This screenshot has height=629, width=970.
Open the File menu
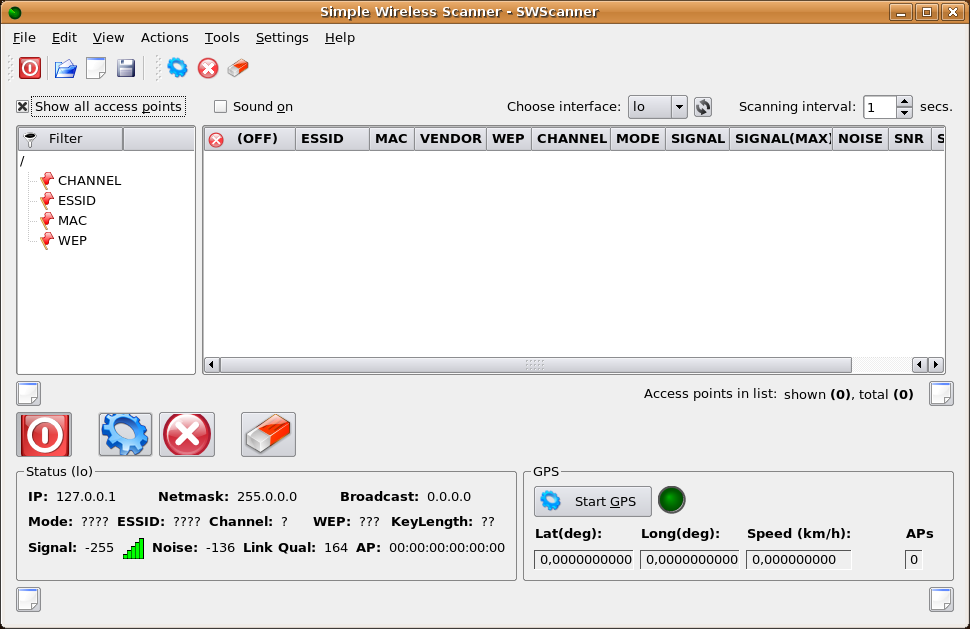24,38
